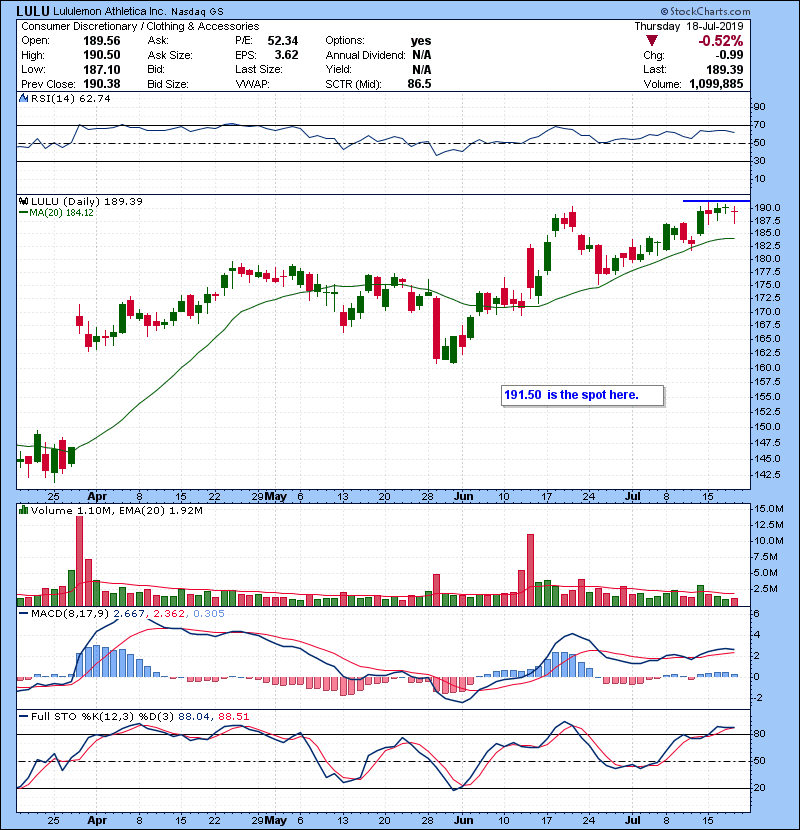
Task: Click the Prev Close value 190.38
Action: [102, 84]
